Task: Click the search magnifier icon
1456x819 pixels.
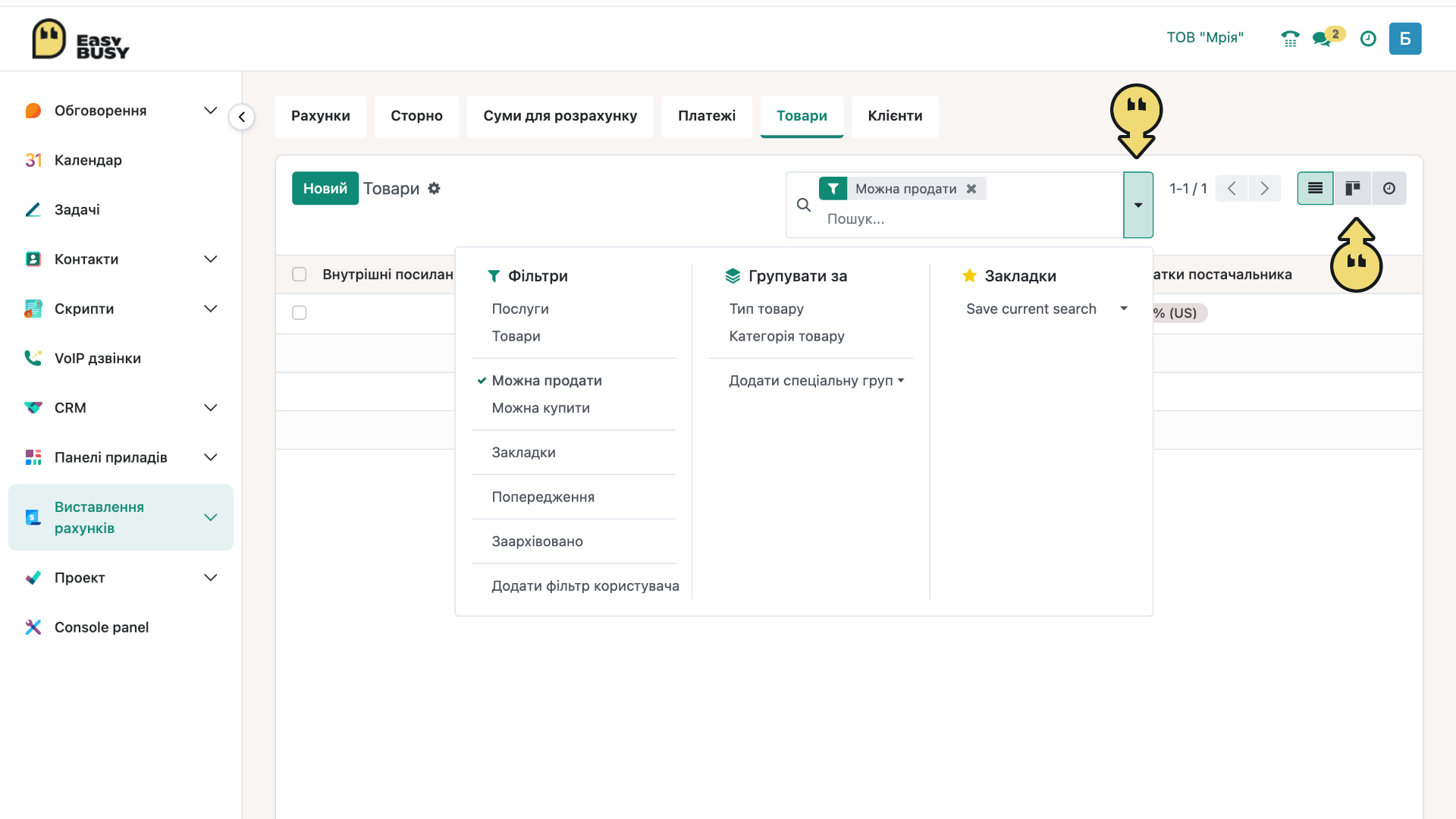Action: pyautogui.click(x=804, y=205)
